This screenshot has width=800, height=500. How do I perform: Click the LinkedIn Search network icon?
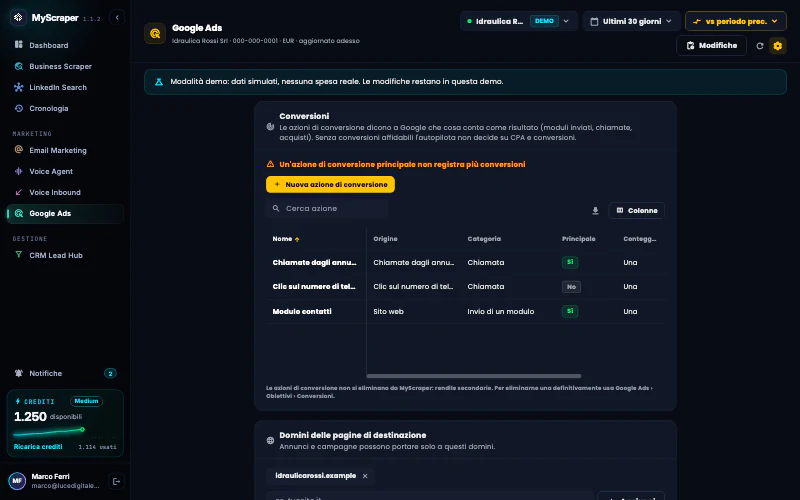19,87
